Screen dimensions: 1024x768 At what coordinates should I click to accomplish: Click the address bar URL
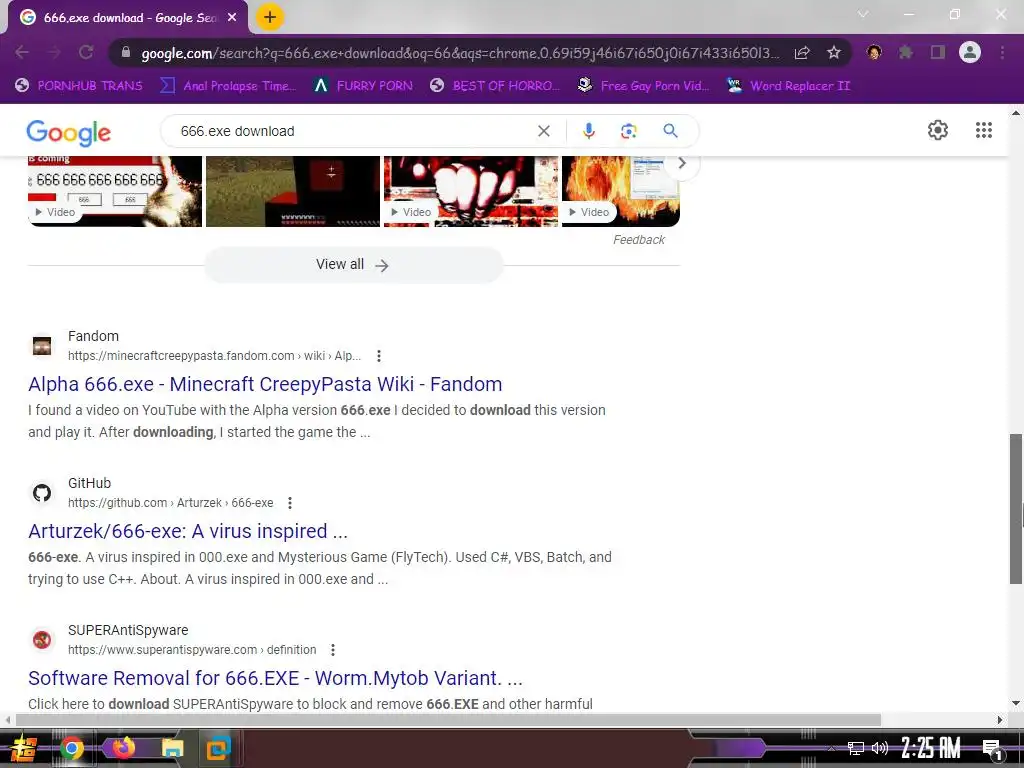click(x=460, y=53)
